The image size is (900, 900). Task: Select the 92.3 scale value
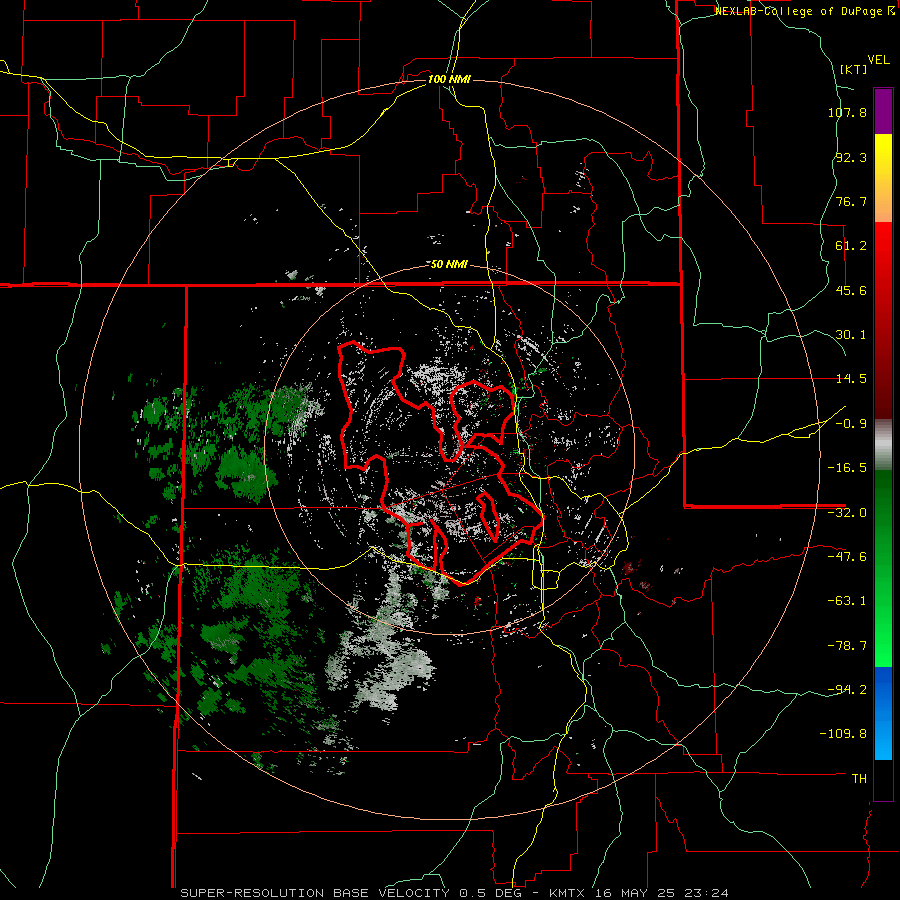click(851, 157)
